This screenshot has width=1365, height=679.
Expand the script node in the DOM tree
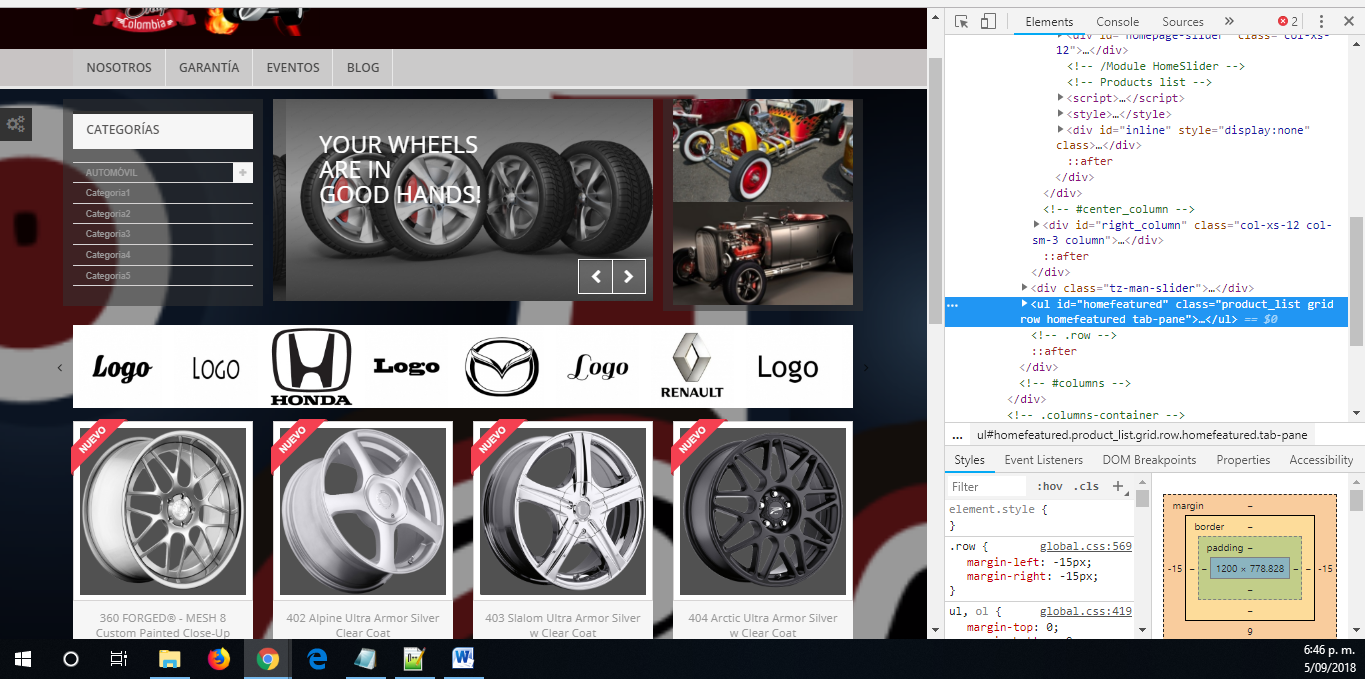(1061, 98)
